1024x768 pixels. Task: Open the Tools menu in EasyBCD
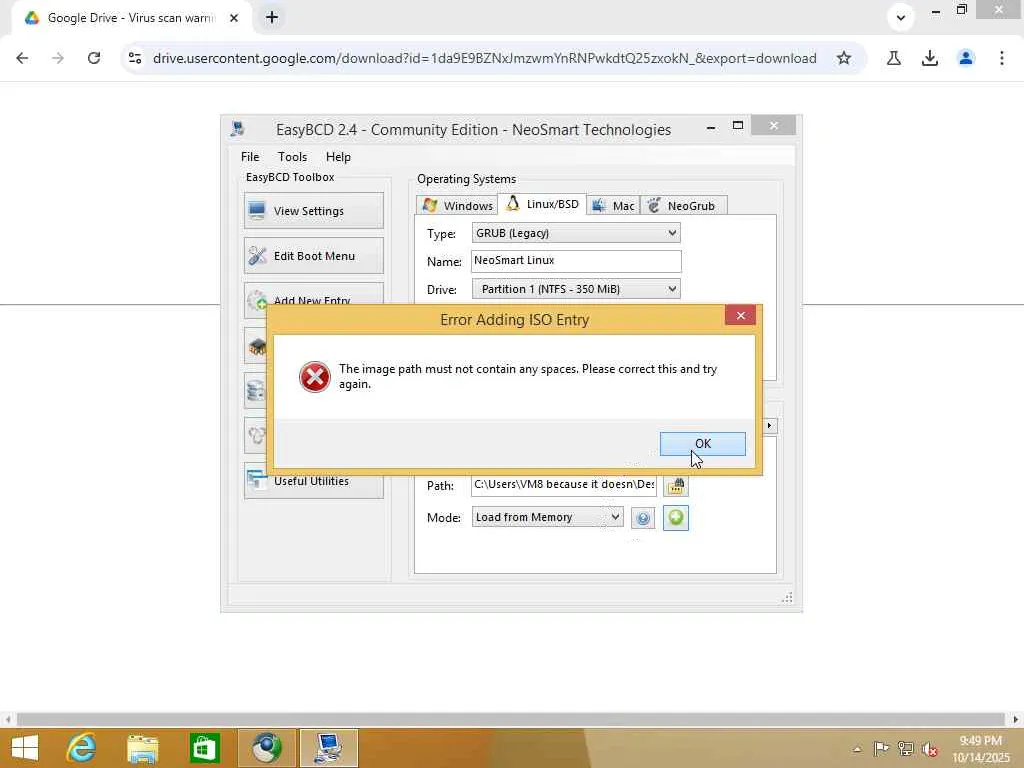[x=292, y=157]
